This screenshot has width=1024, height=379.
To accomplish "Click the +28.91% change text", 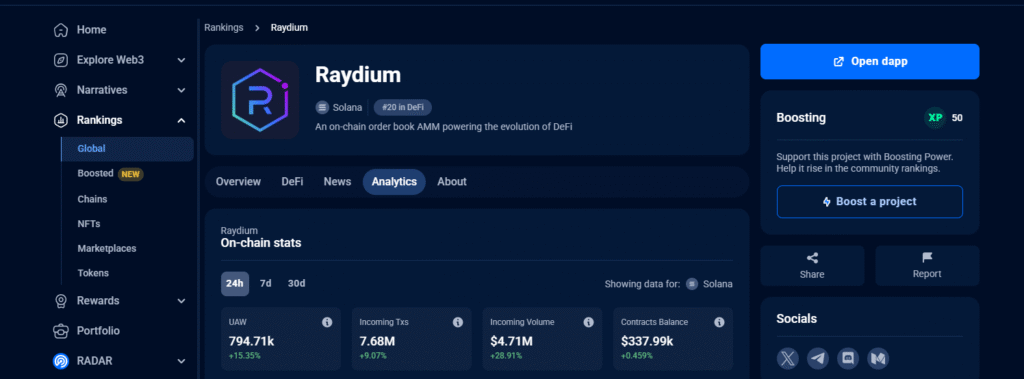I will click(x=506, y=356).
